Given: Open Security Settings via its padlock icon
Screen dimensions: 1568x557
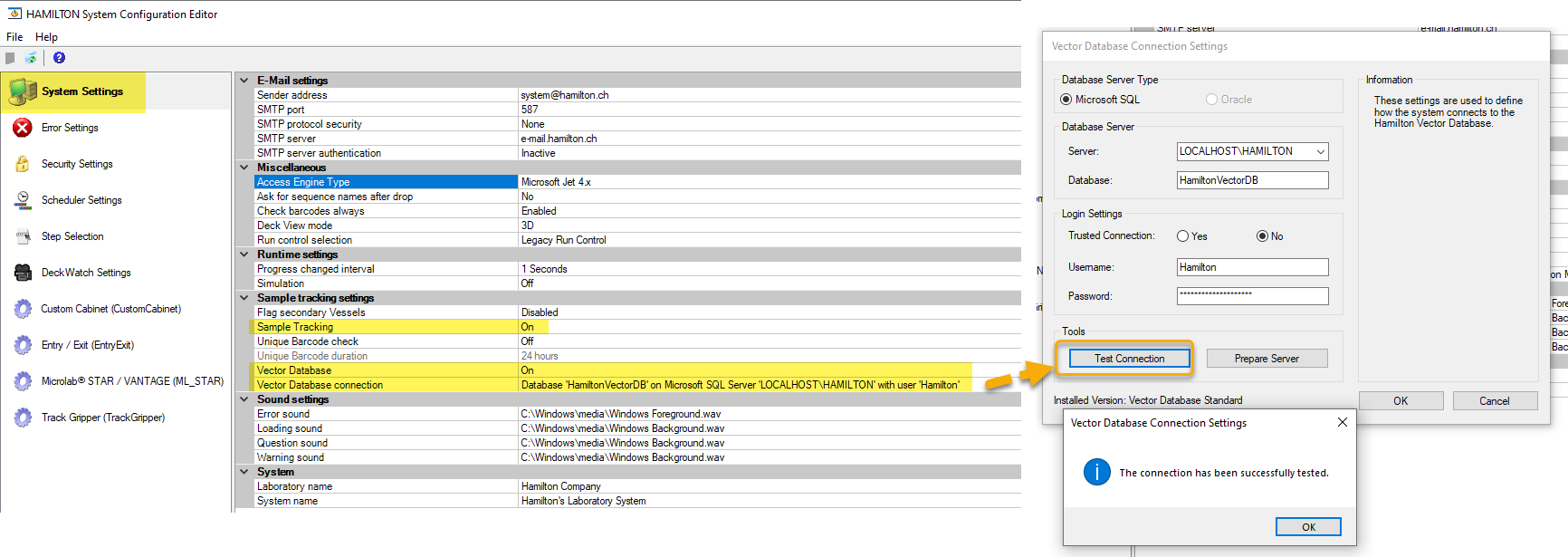Looking at the screenshot, I should point(23,164).
